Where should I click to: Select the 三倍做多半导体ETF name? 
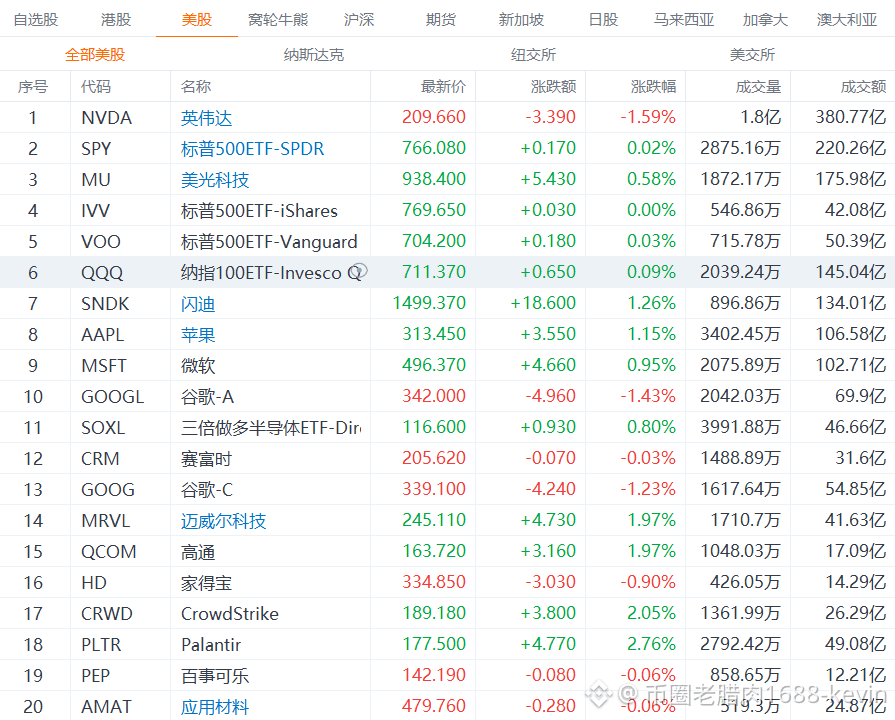point(271,428)
